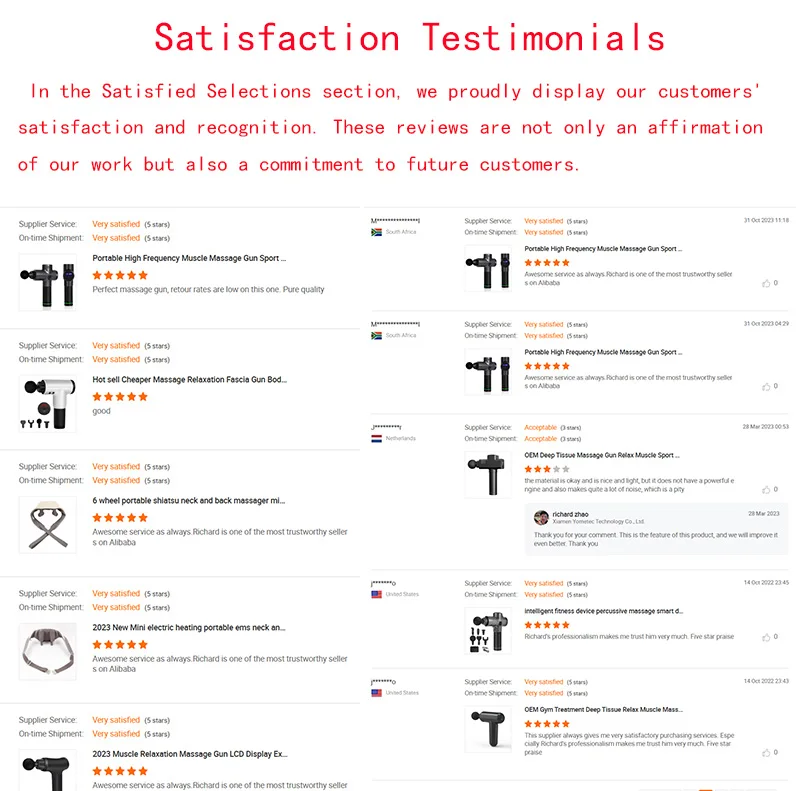Click the Netherlands flag icon
Viewport: 800px width, 791px height.
[x=377, y=438]
